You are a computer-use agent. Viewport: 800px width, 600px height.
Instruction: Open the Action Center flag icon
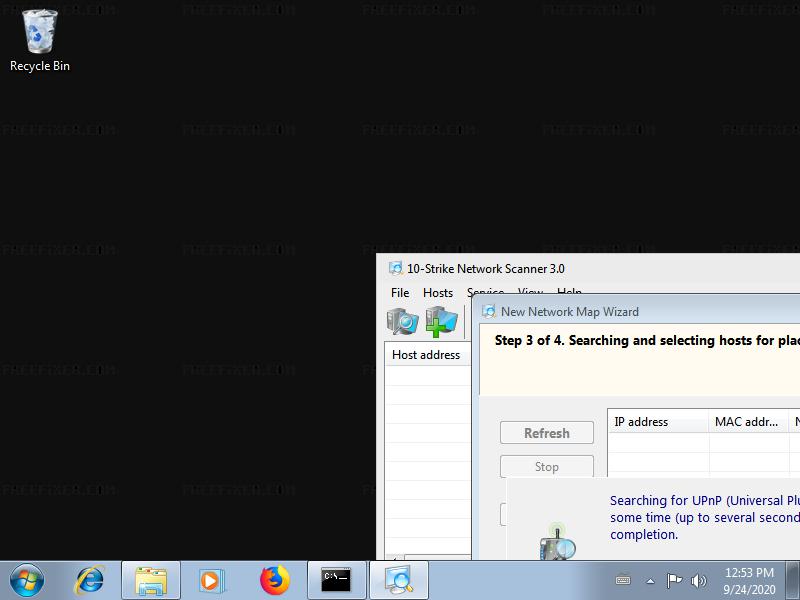point(675,580)
